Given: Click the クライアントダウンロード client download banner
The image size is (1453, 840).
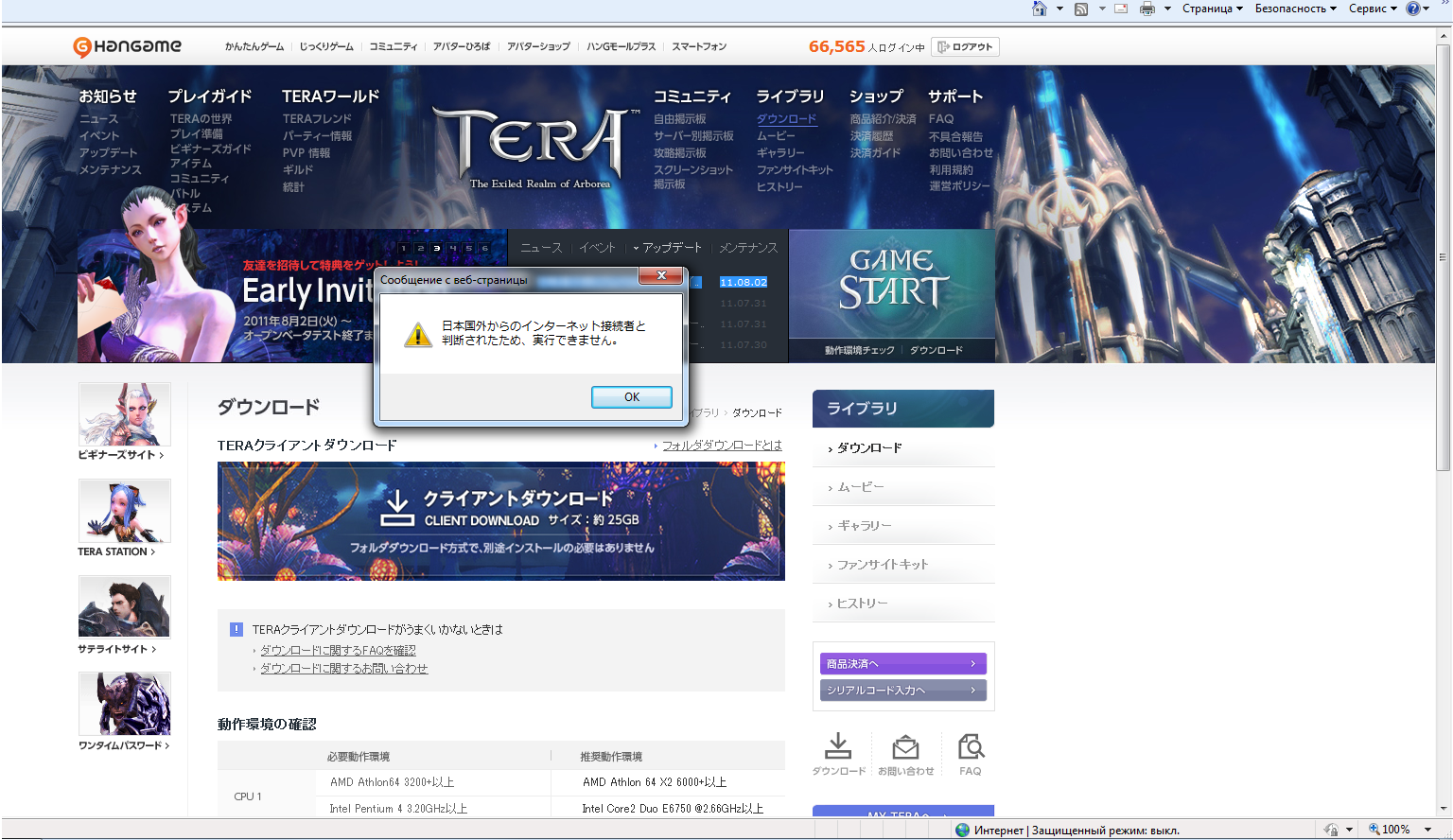Looking at the screenshot, I should (501, 521).
